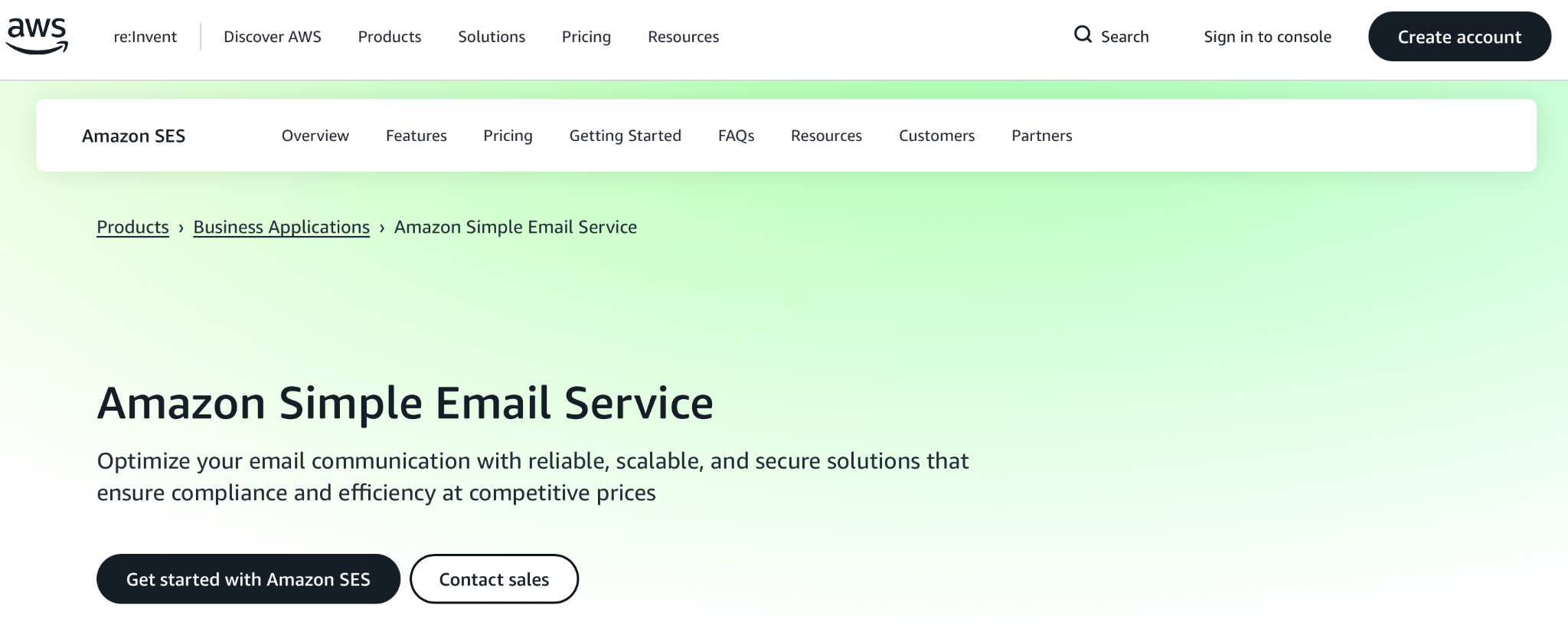Open the Partners tab
This screenshot has width=1568, height=632.
(x=1041, y=136)
